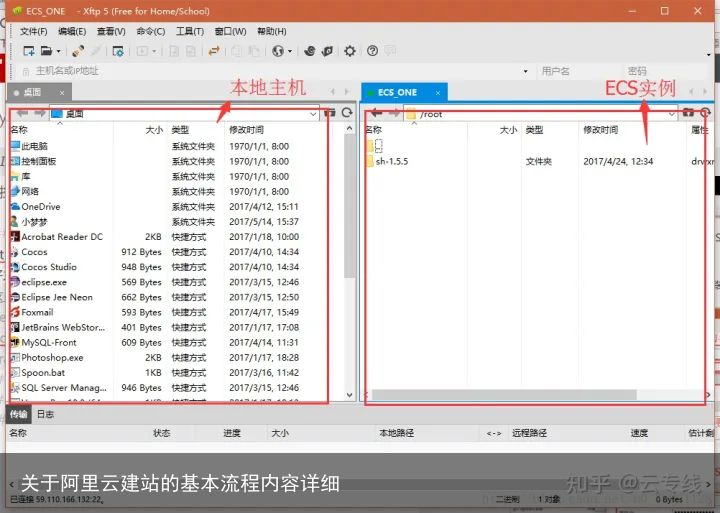This screenshot has height=513, width=720.
Task: Refresh the local pane
Action: click(347, 113)
